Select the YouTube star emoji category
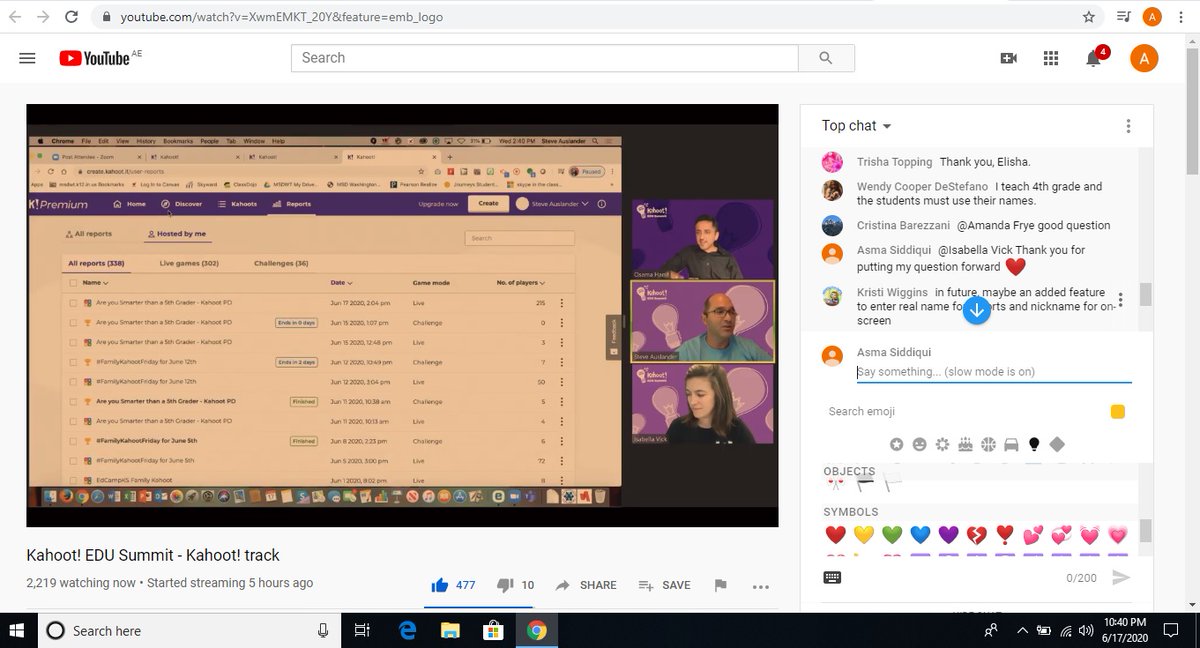Image resolution: width=1200 pixels, height=648 pixels. [x=896, y=444]
